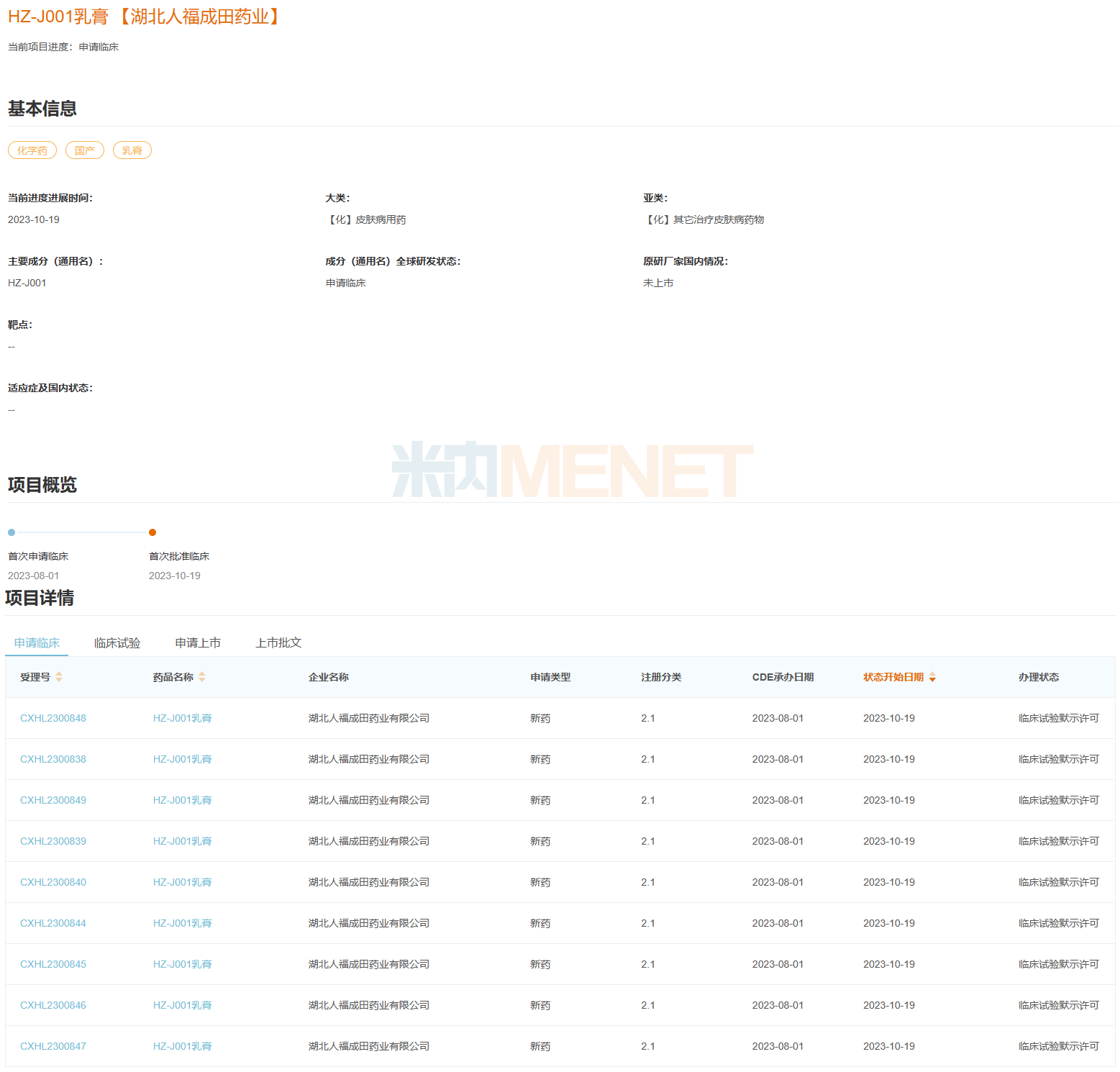Toggle sort on 状态开始日期 arrow icon
Image resolution: width=1120 pixels, height=1072 pixels.
(x=932, y=677)
